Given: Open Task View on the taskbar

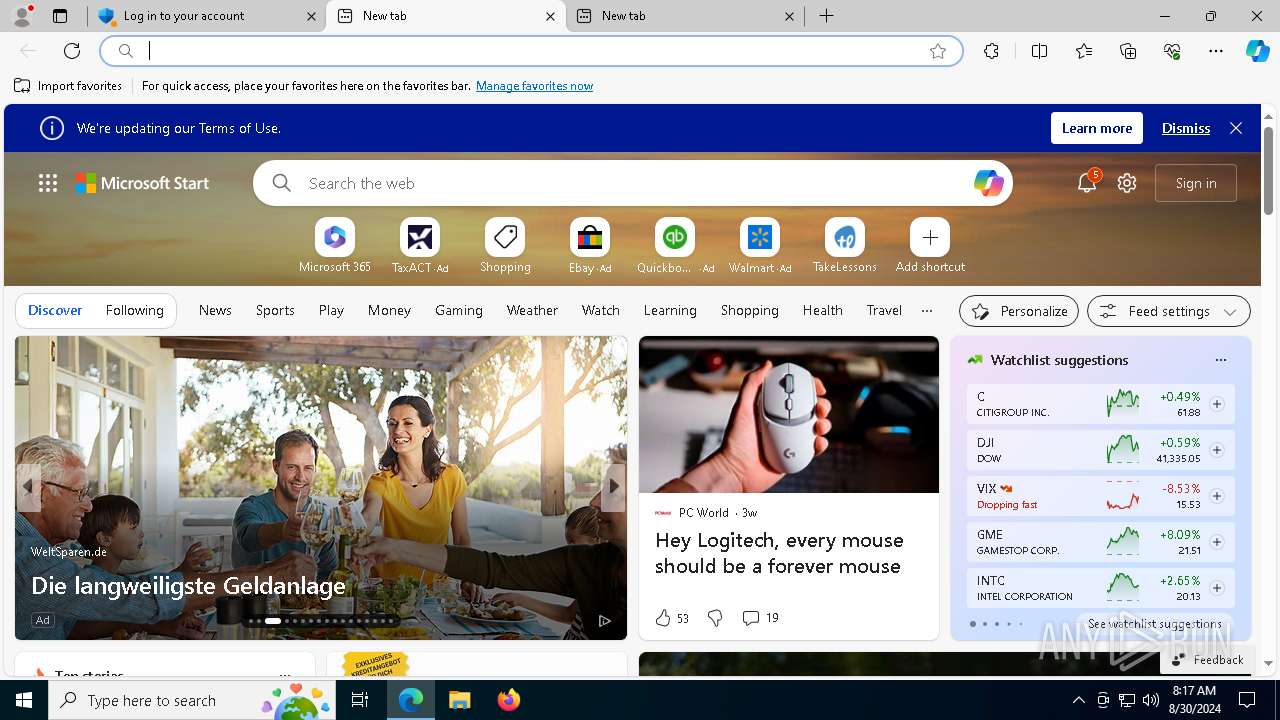Looking at the screenshot, I should (x=360, y=700).
